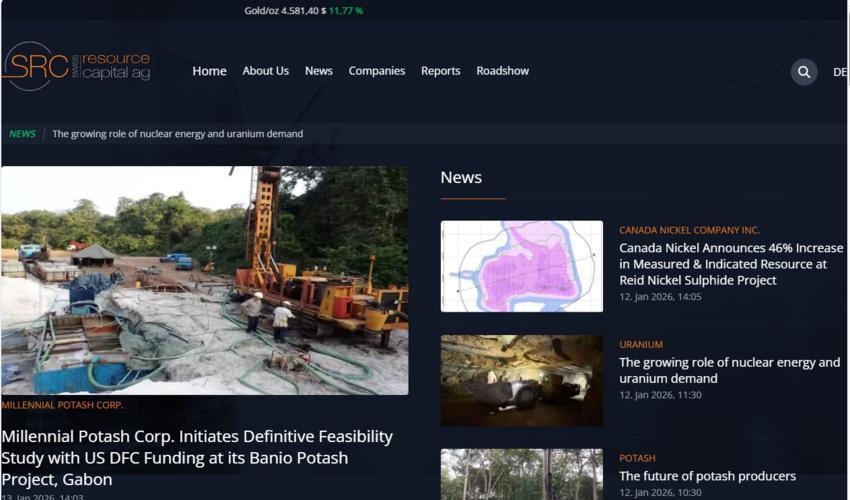850x500 pixels.
Task: Open the underground mine vehicle thumbnail
Action: click(521, 380)
